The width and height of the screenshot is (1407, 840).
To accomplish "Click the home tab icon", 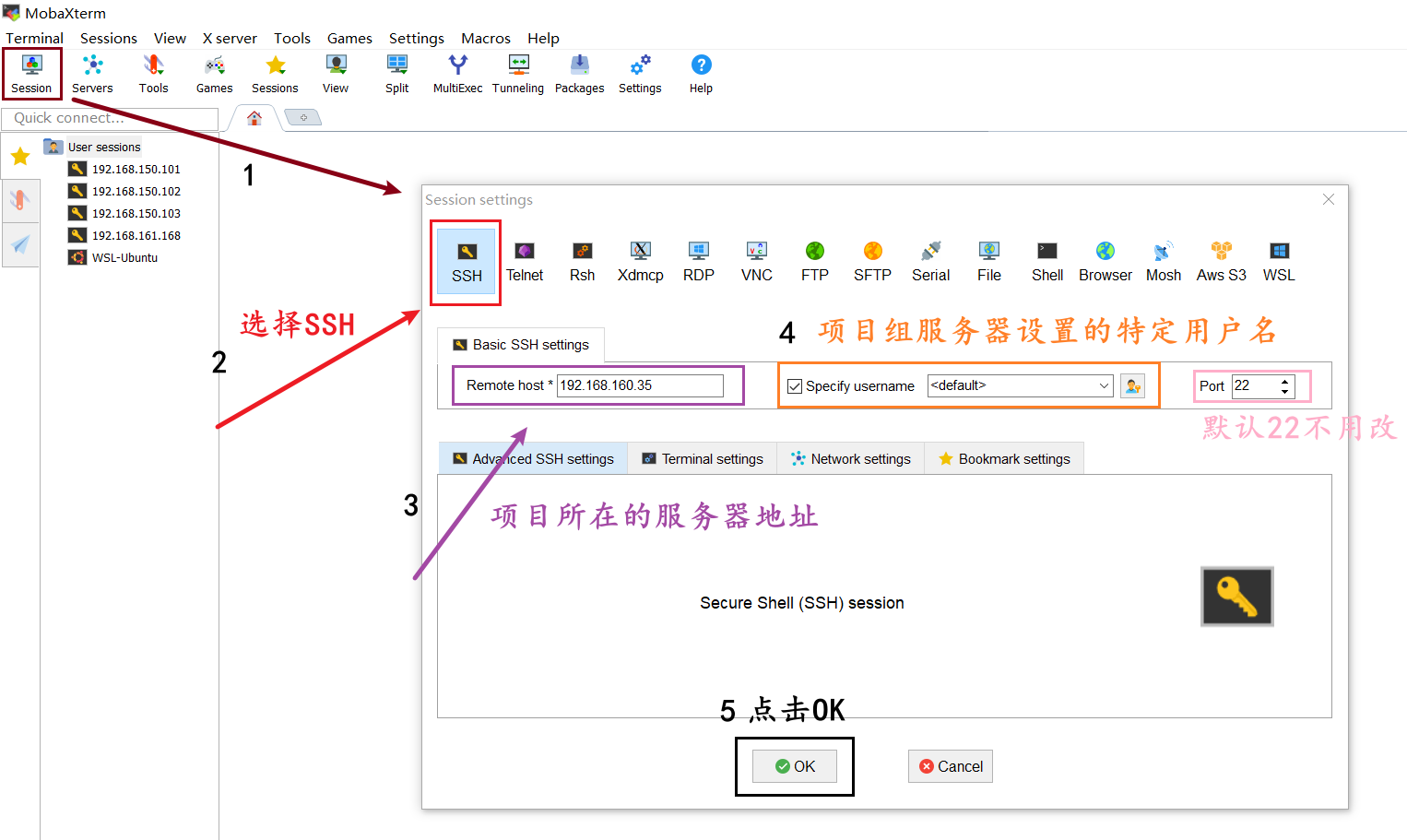I will pos(254,118).
